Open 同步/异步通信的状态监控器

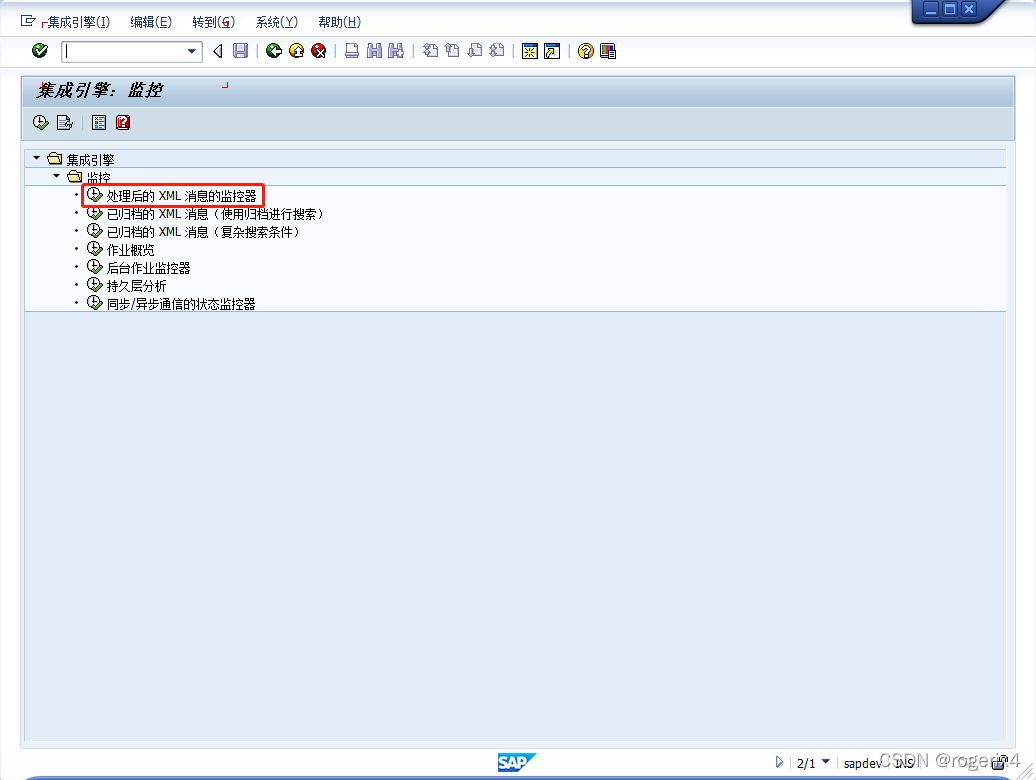pos(180,304)
